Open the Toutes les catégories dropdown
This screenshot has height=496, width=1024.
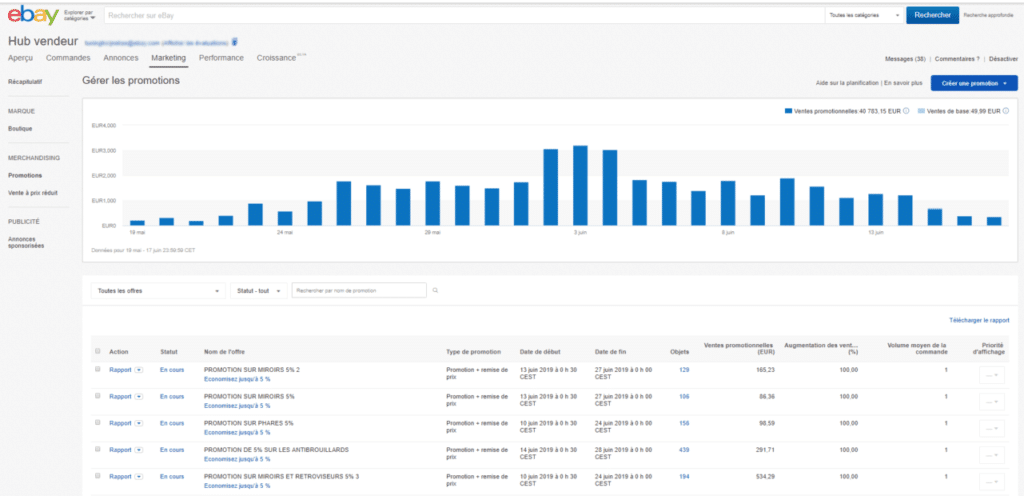(864, 15)
